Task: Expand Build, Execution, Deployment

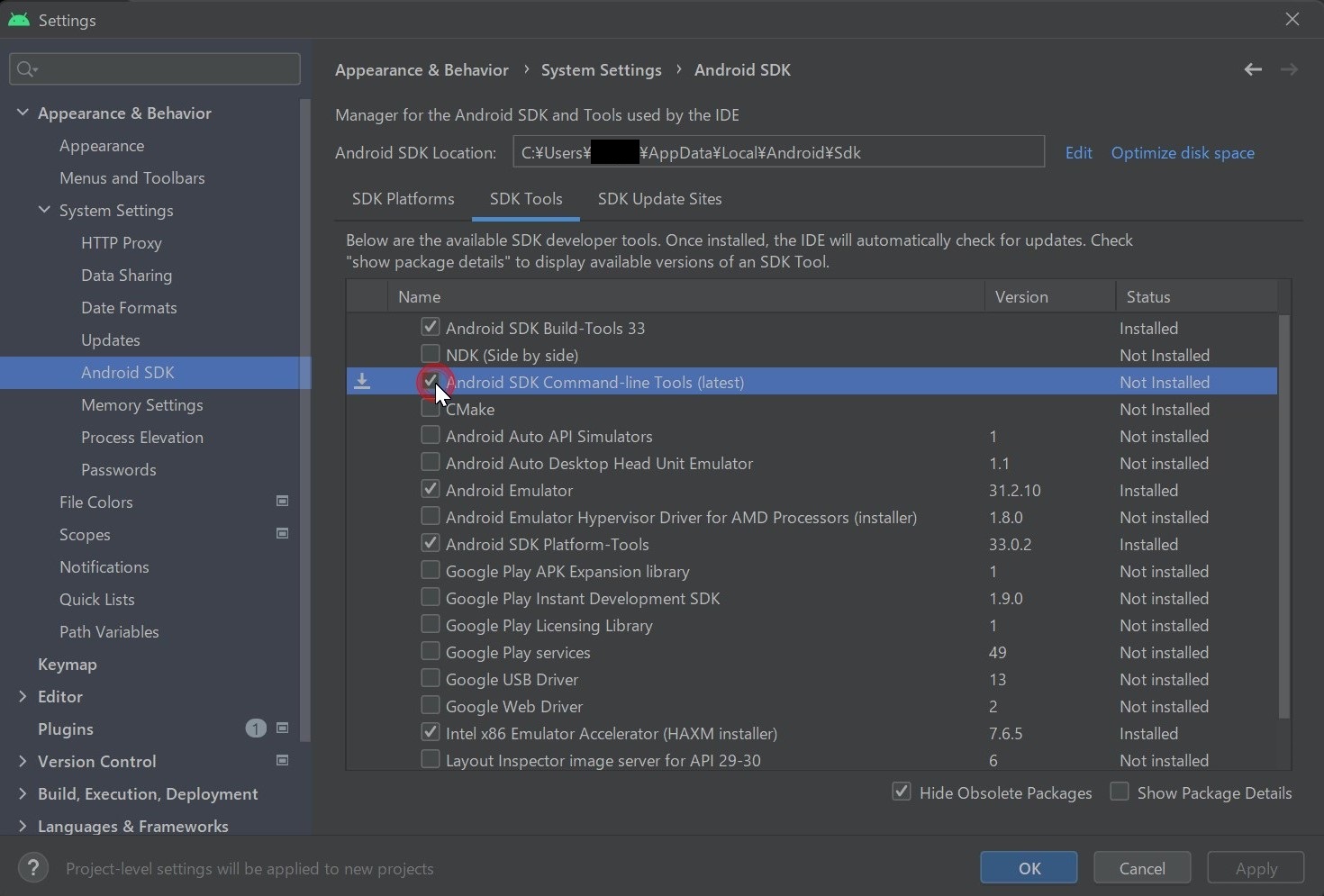Action: 22,793
